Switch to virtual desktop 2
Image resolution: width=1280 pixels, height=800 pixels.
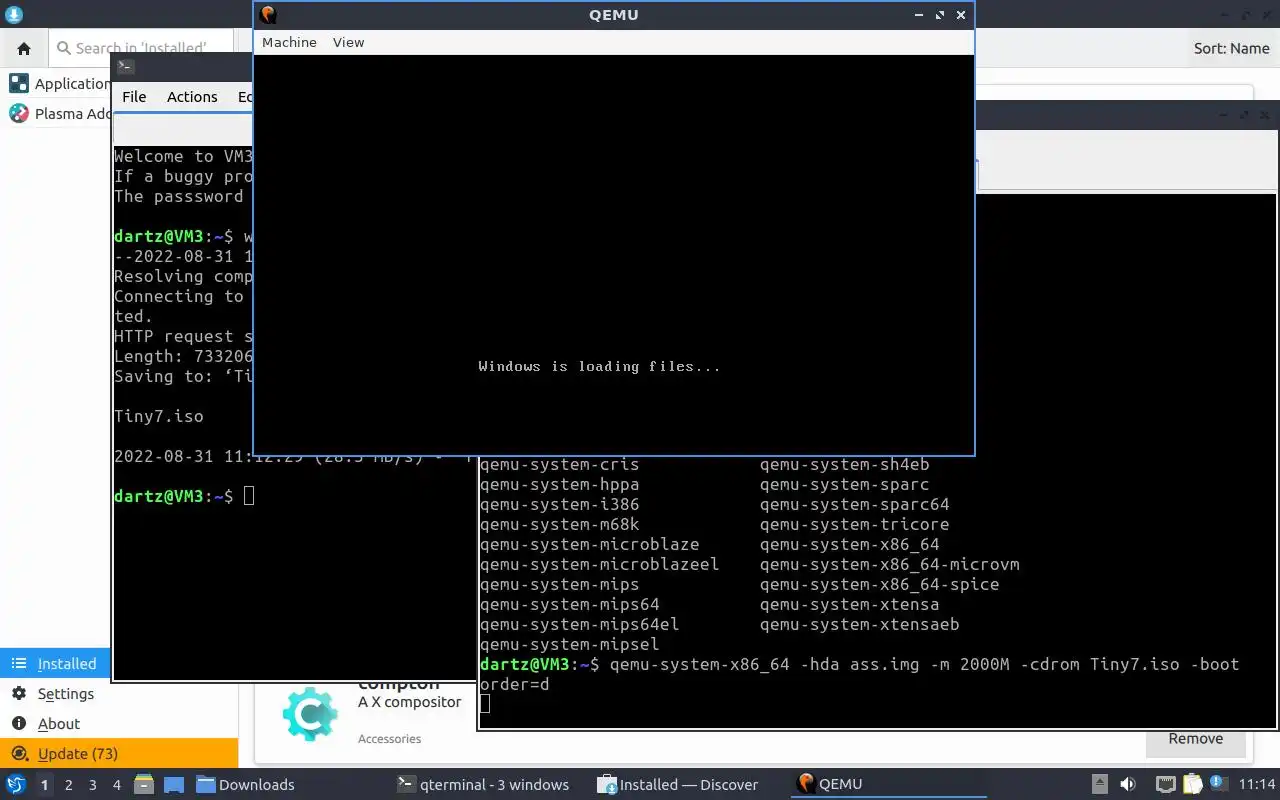68,785
